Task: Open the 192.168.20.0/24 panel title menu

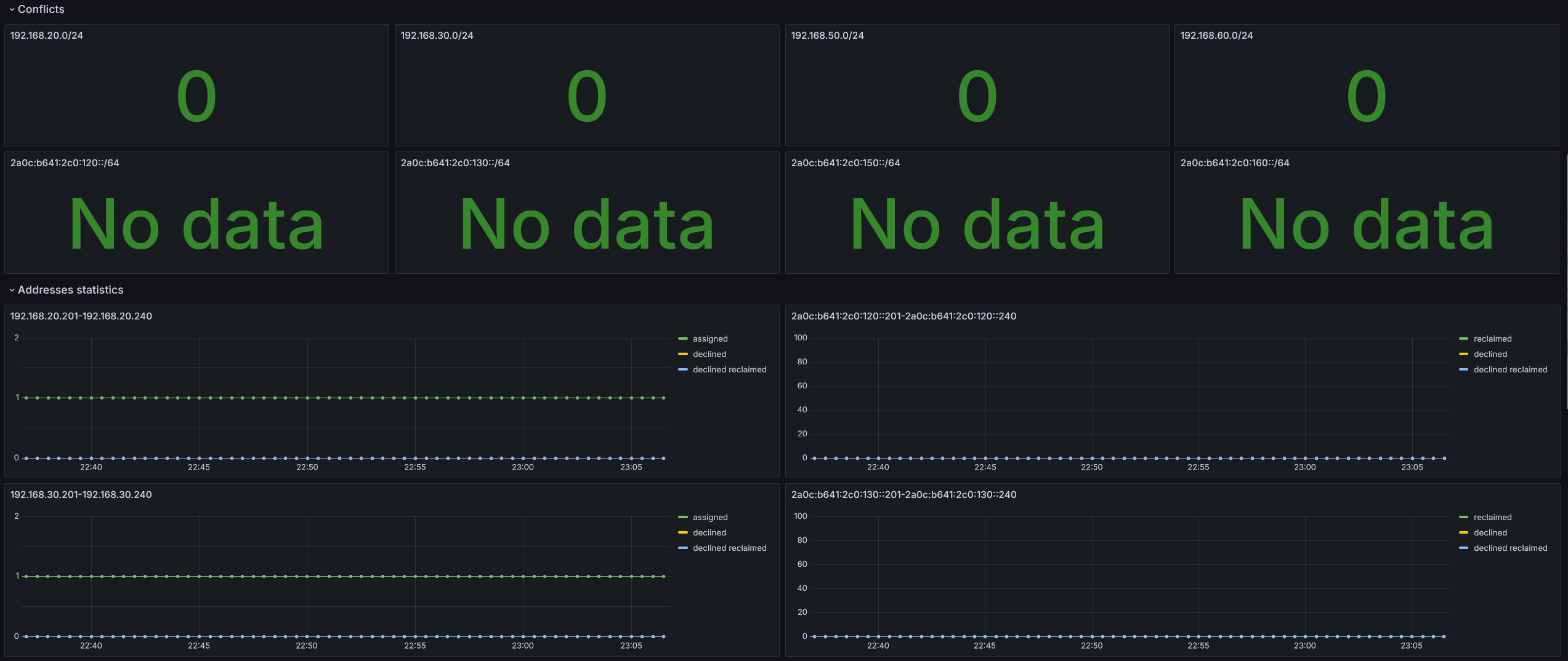Action: (x=47, y=36)
